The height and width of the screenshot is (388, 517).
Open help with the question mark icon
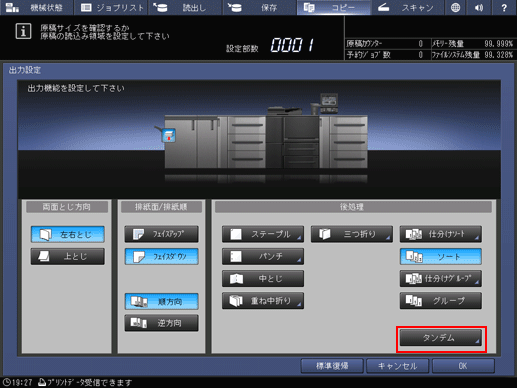tap(504, 7)
